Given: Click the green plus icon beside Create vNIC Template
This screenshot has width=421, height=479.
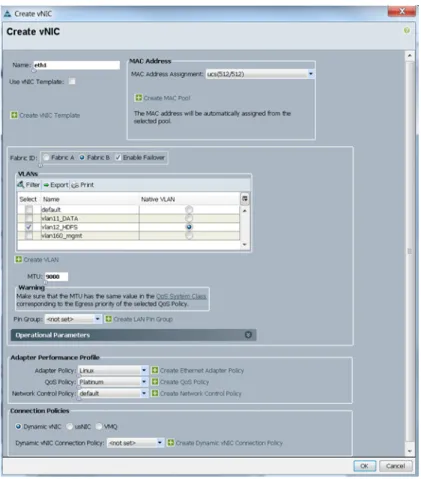Looking at the screenshot, I should tap(14, 115).
